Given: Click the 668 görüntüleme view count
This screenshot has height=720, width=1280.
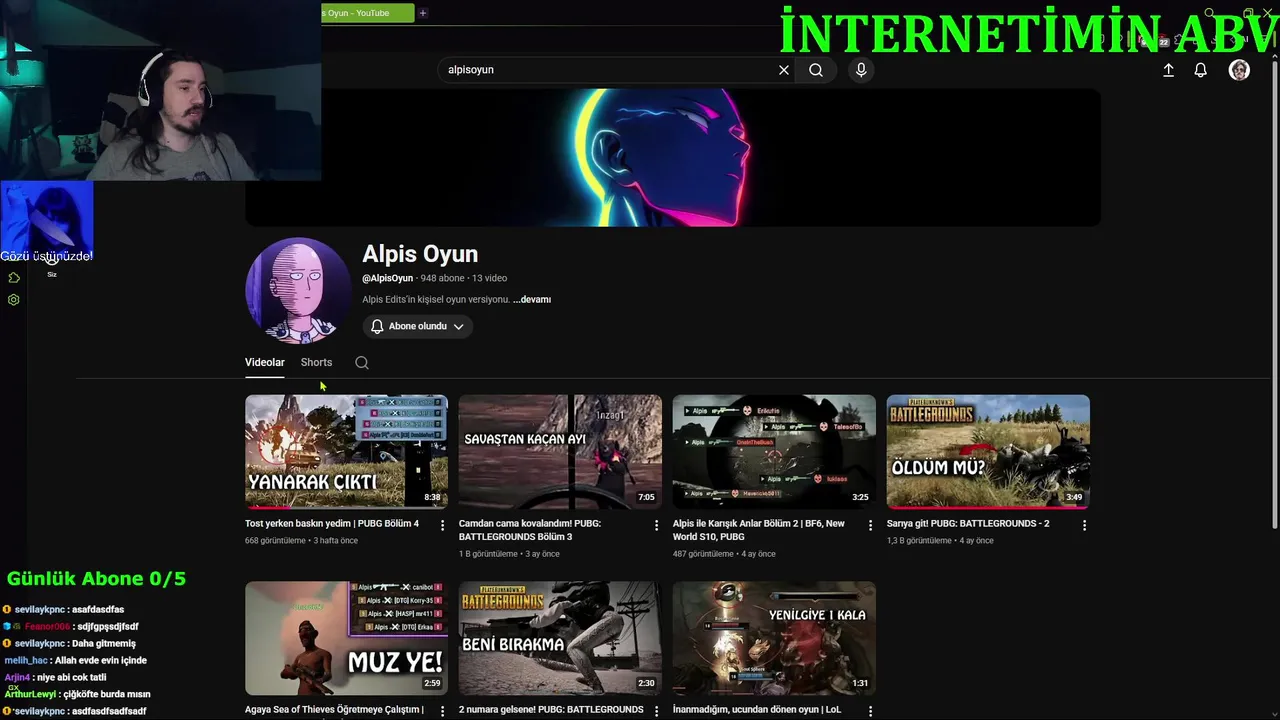Looking at the screenshot, I should pyautogui.click(x=275, y=541).
